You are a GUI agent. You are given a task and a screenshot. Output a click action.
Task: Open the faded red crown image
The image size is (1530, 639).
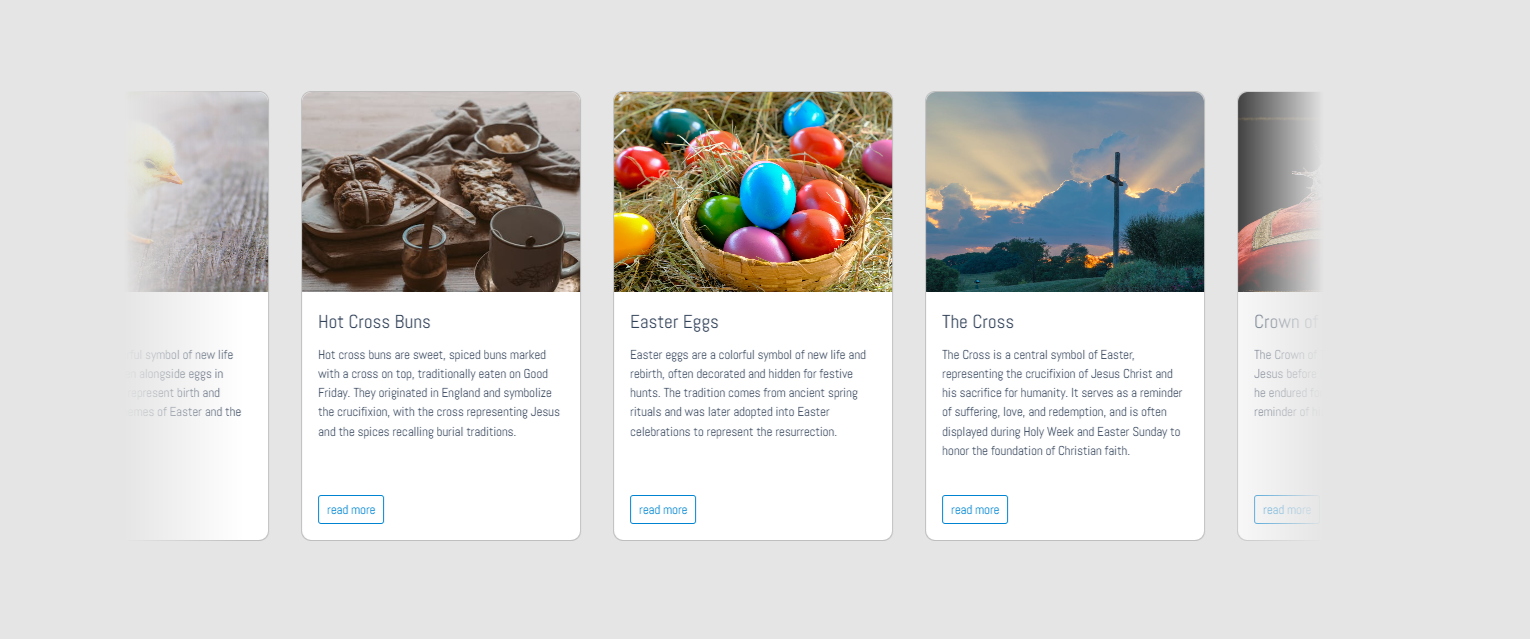(x=1280, y=192)
